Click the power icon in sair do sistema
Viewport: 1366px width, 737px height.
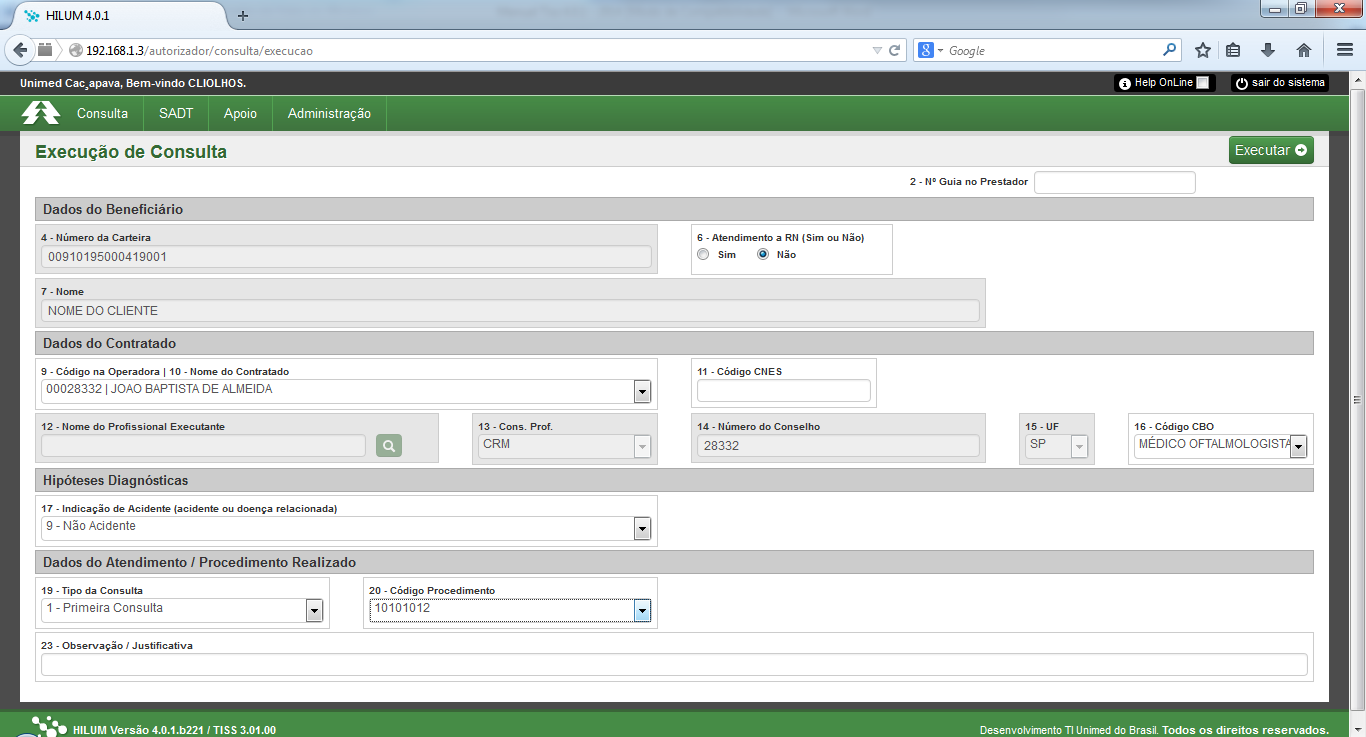click(x=1242, y=83)
